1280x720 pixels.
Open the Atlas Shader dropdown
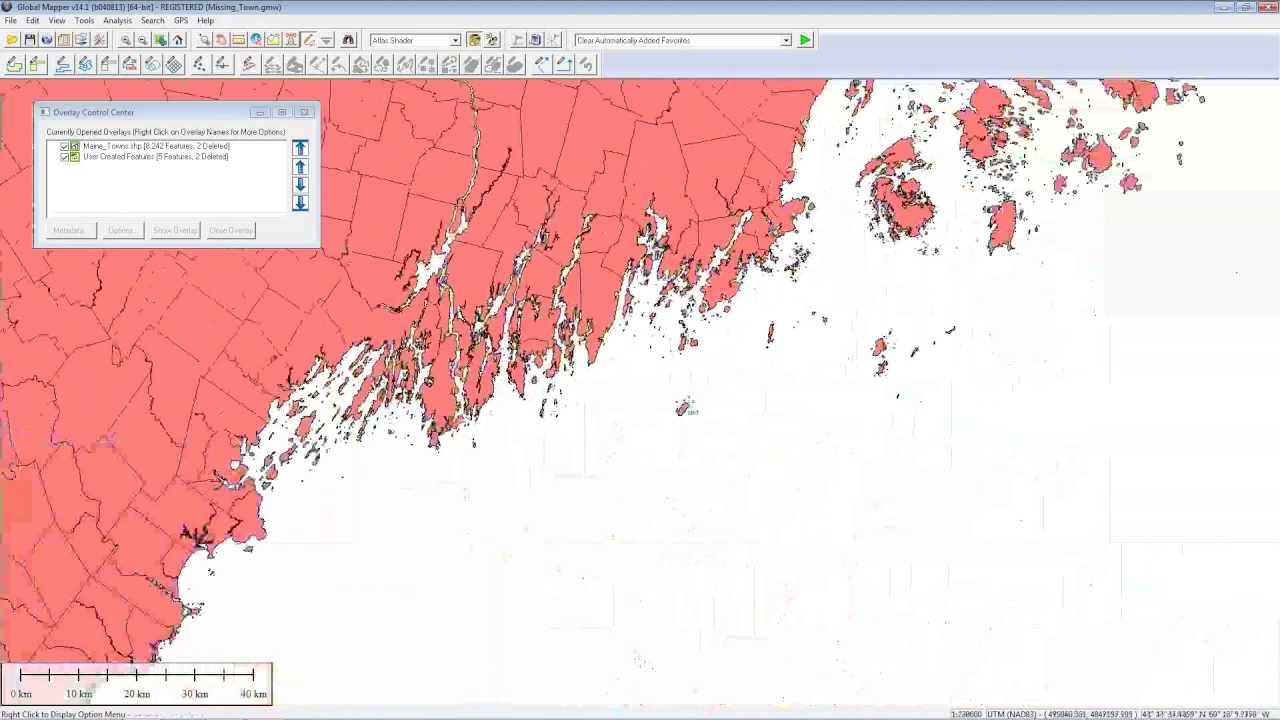(455, 40)
